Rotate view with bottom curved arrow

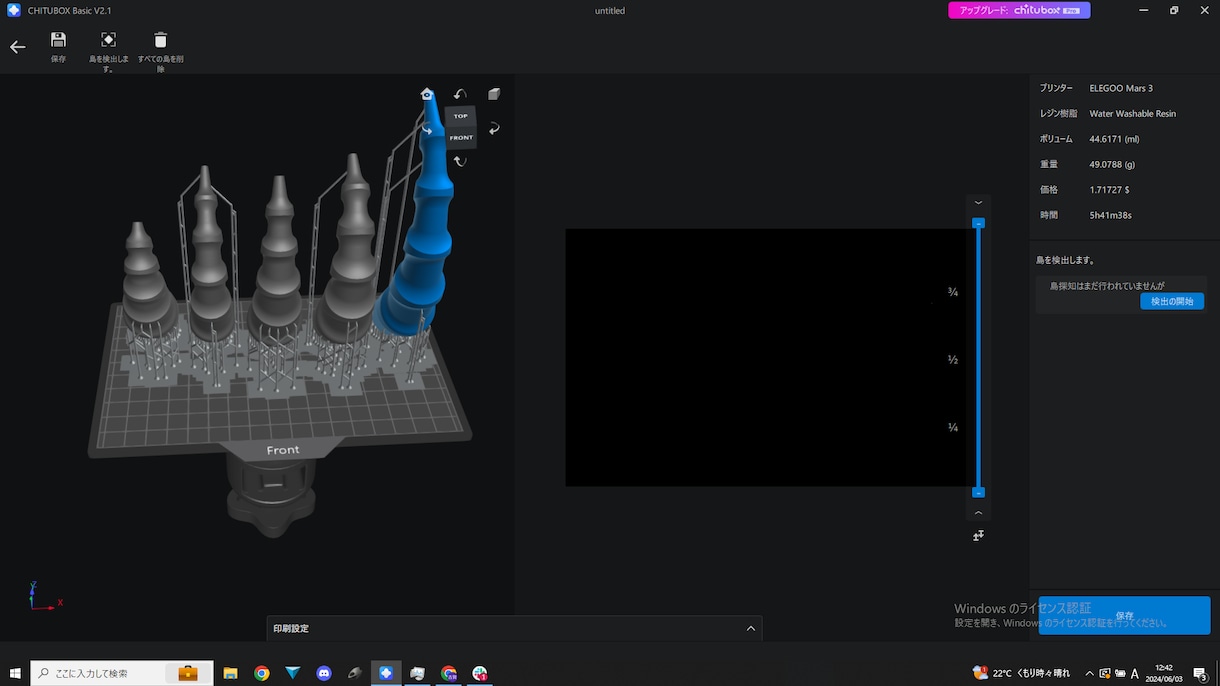[460, 161]
